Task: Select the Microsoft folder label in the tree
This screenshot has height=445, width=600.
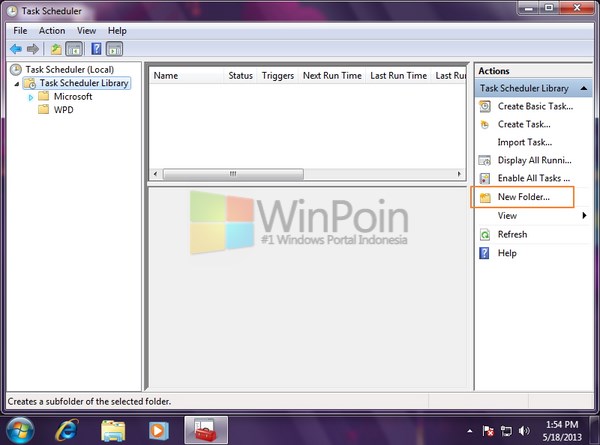Action: pos(73,96)
